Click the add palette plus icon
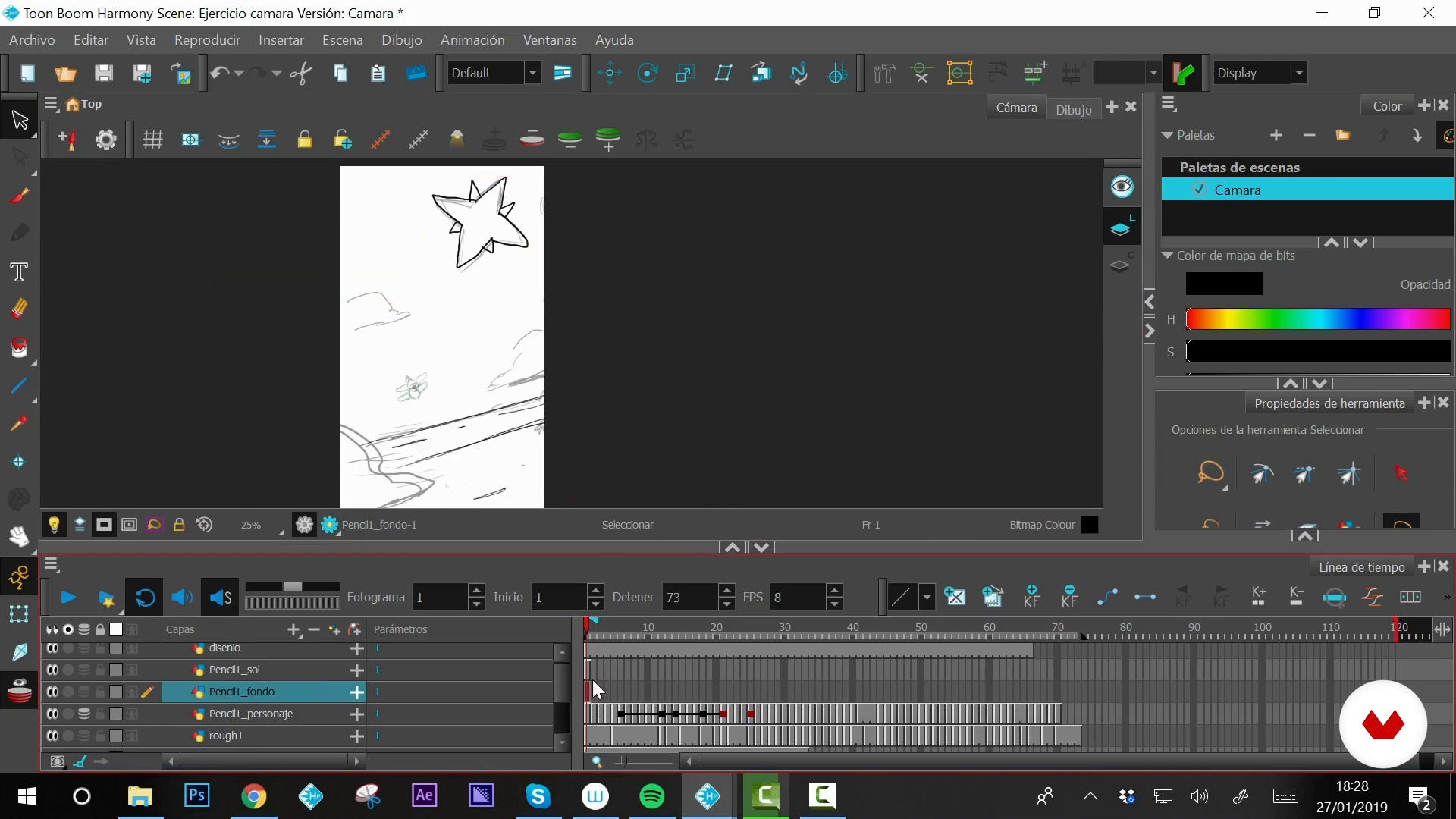The image size is (1456, 819). coord(1276,135)
